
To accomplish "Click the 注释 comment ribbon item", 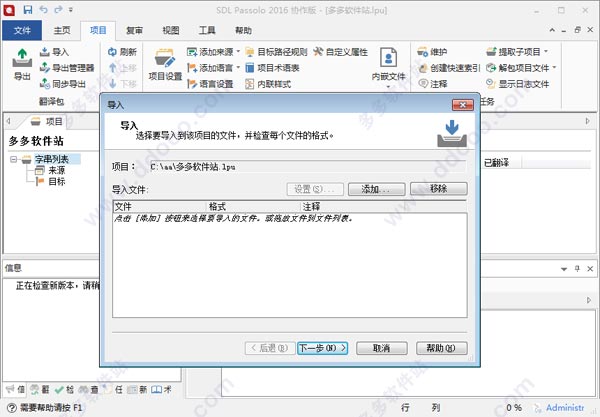I will point(432,84).
